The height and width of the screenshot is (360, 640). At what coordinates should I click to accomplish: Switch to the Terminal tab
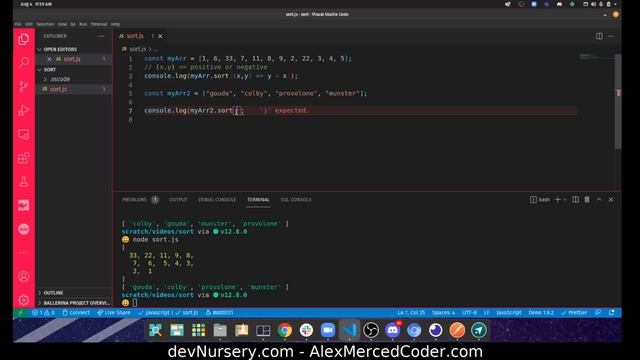[x=258, y=200]
